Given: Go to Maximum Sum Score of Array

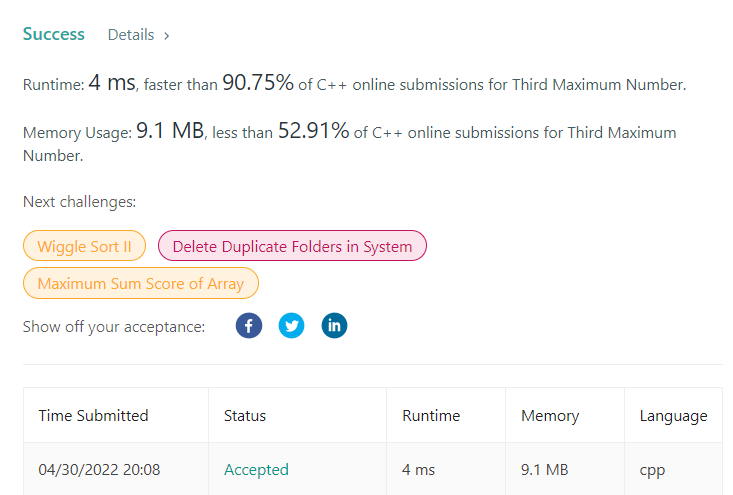Looking at the screenshot, I should pyautogui.click(x=140, y=284).
